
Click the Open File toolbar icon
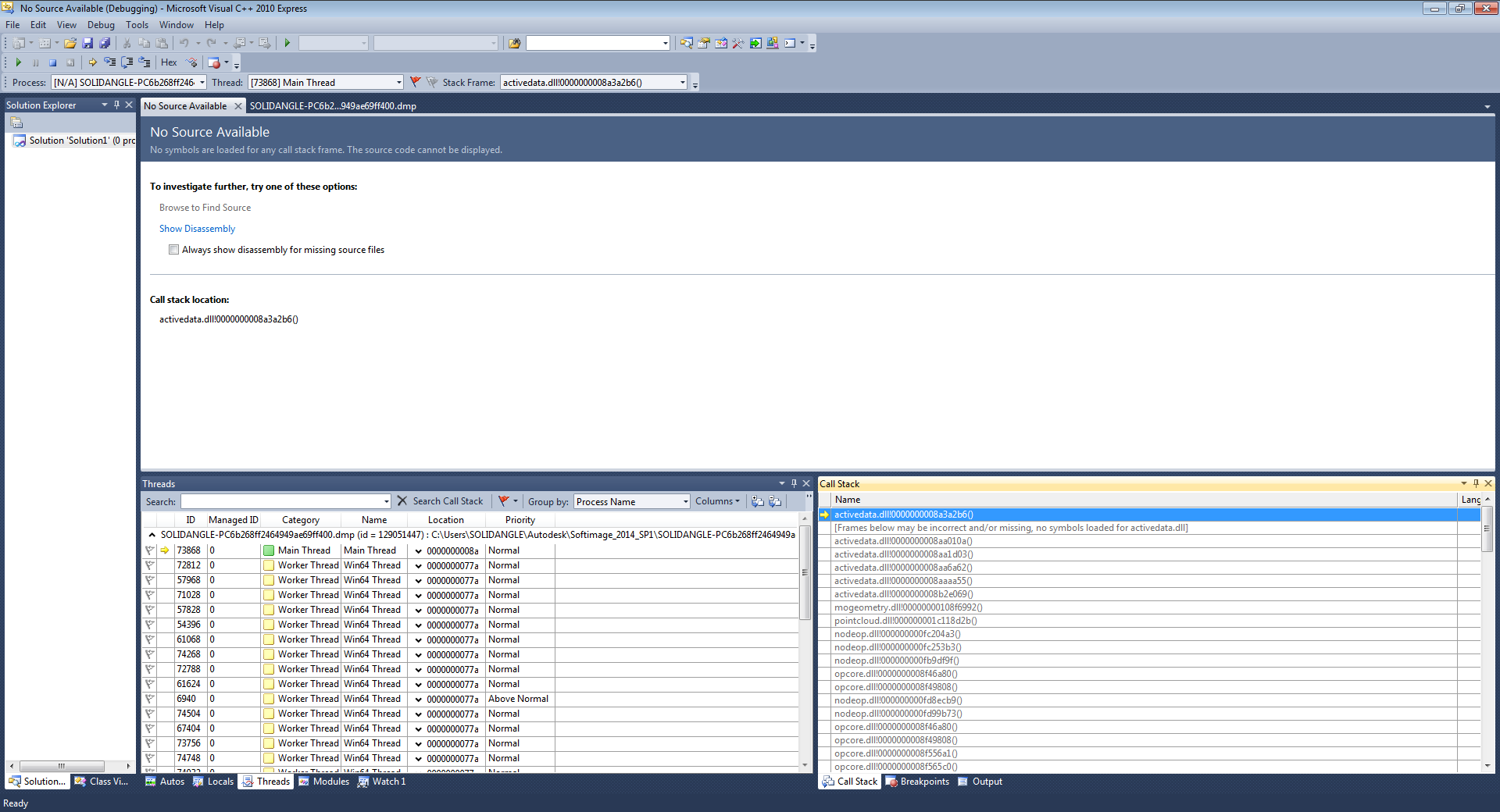tap(70, 43)
